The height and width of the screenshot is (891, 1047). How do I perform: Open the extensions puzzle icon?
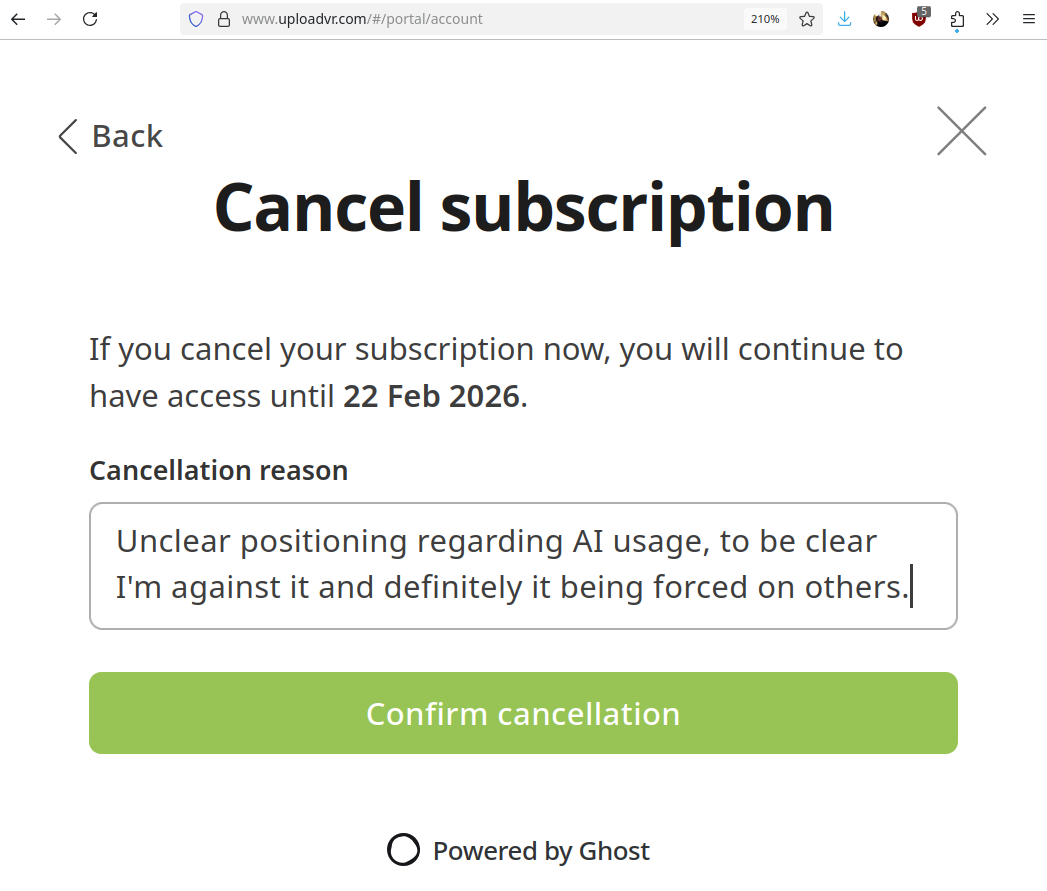[x=957, y=19]
